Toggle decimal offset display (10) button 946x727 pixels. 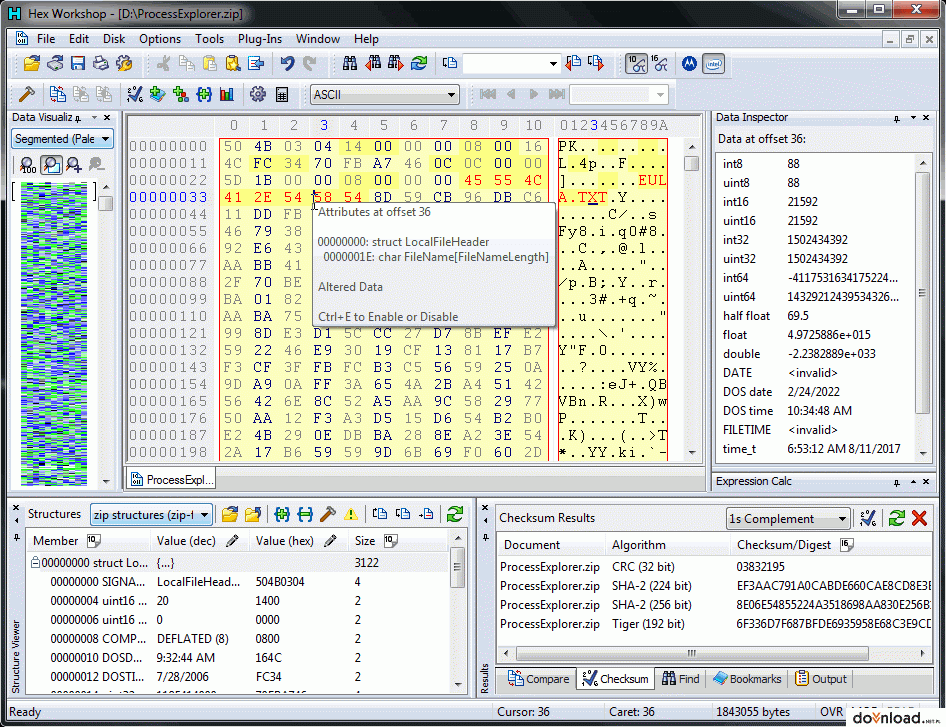pos(636,63)
